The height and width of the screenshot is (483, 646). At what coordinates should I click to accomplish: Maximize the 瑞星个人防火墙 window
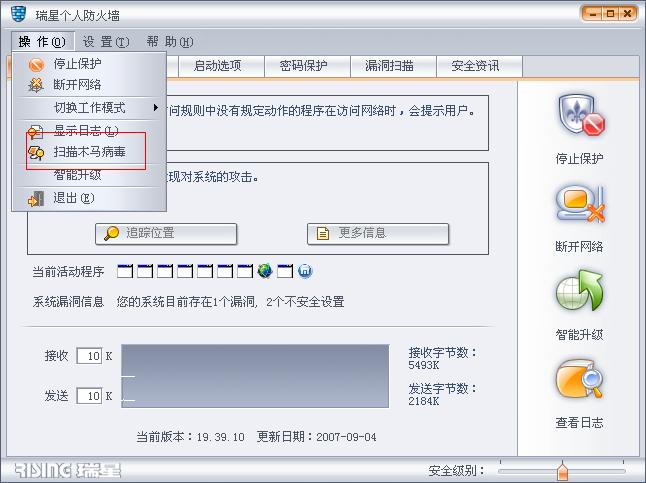(x=610, y=14)
